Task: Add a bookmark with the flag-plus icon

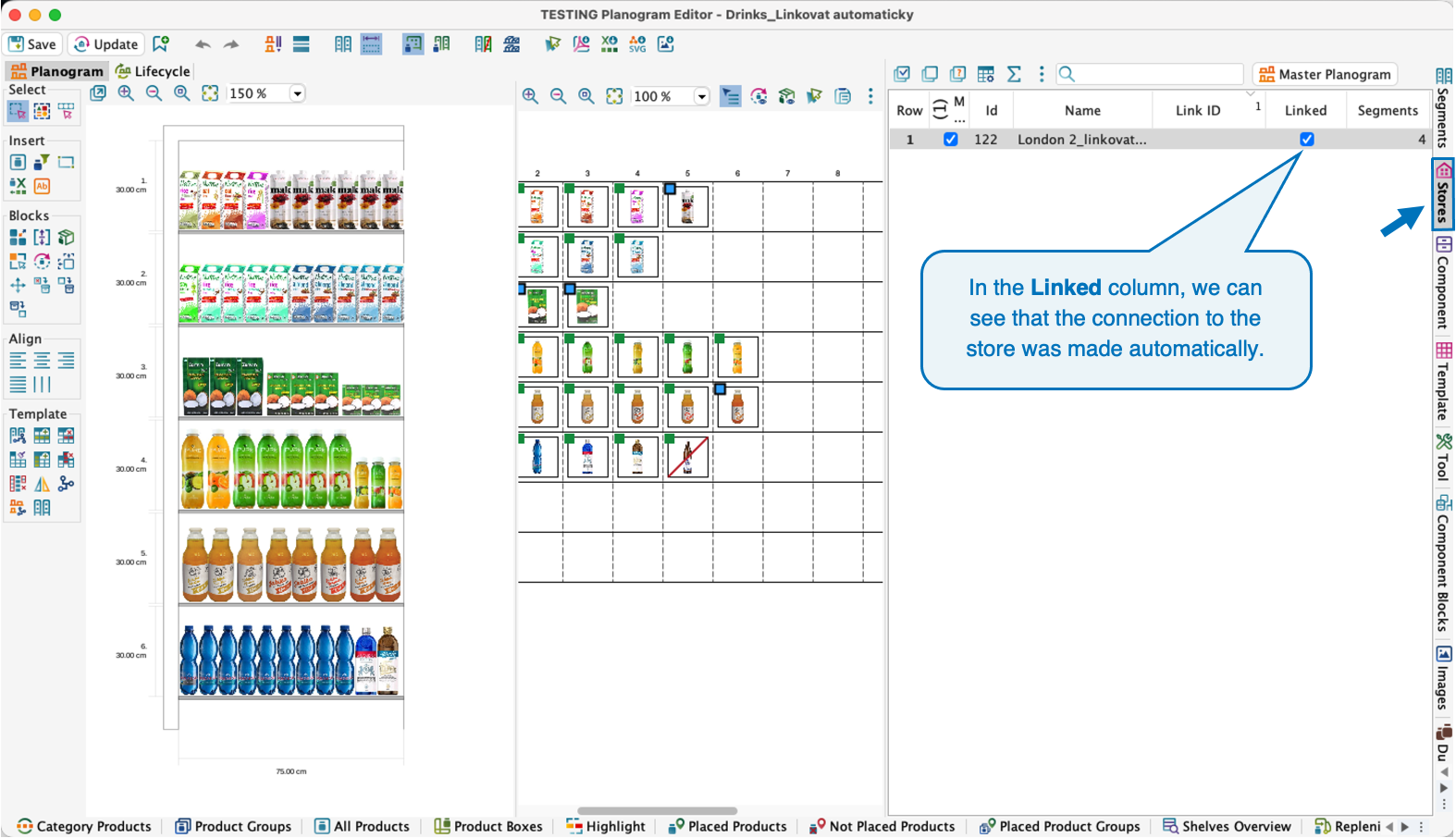Action: coord(161,43)
